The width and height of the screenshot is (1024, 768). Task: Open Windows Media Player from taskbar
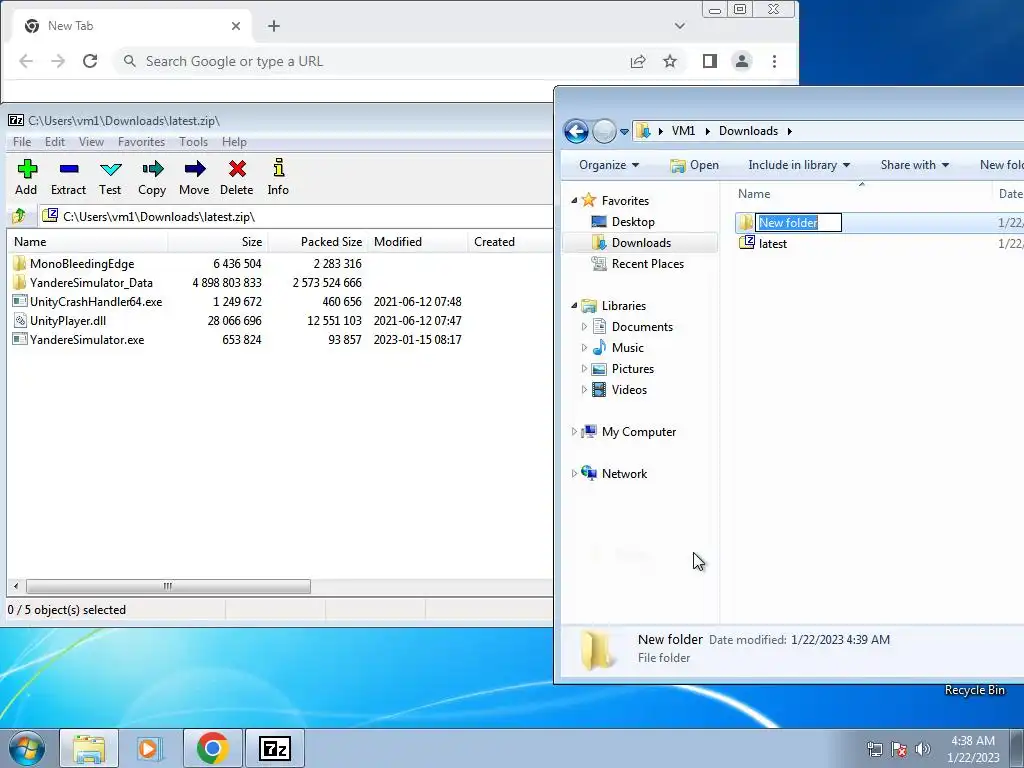pyautogui.click(x=150, y=748)
